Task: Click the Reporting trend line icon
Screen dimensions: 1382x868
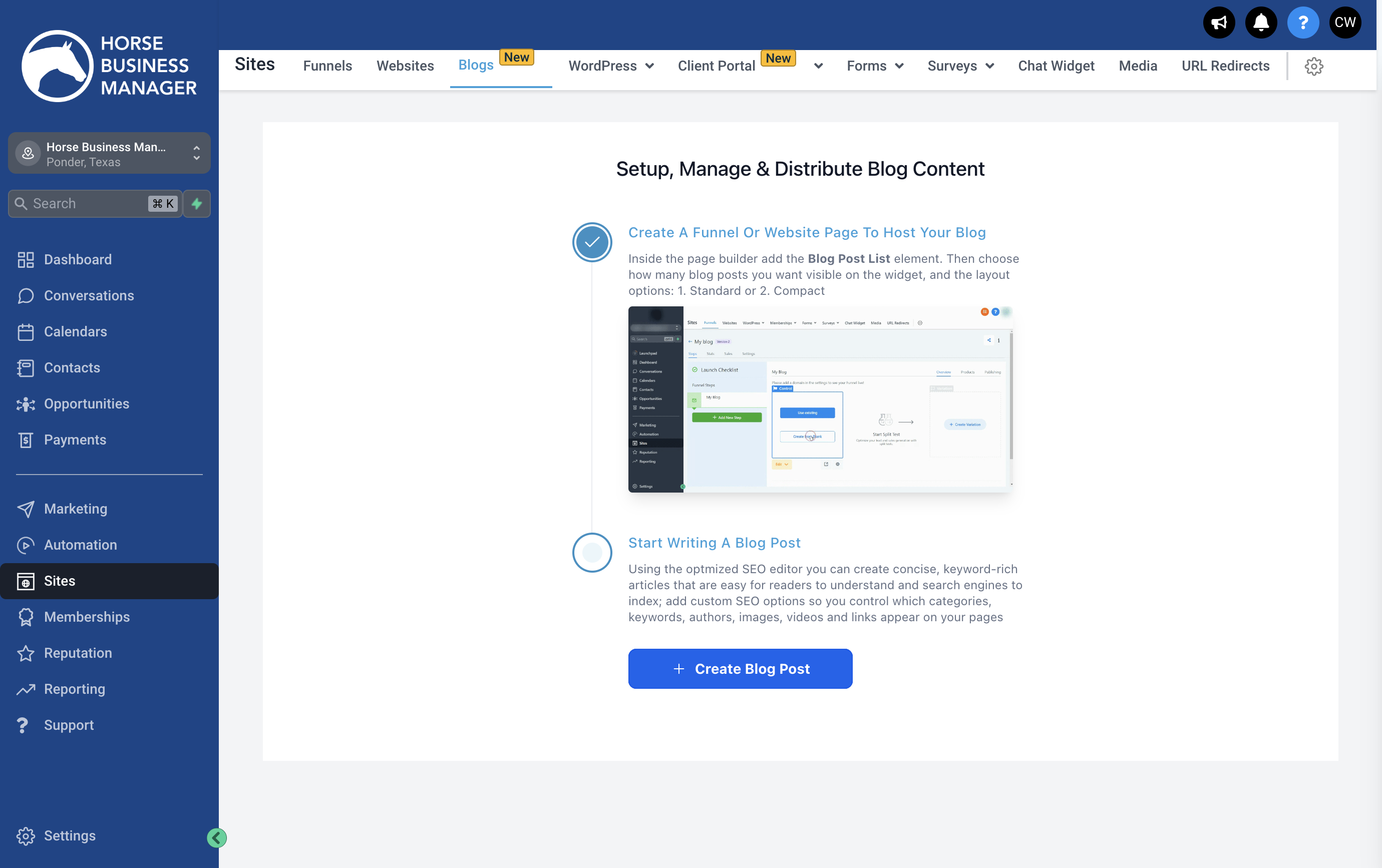Action: pyautogui.click(x=26, y=689)
